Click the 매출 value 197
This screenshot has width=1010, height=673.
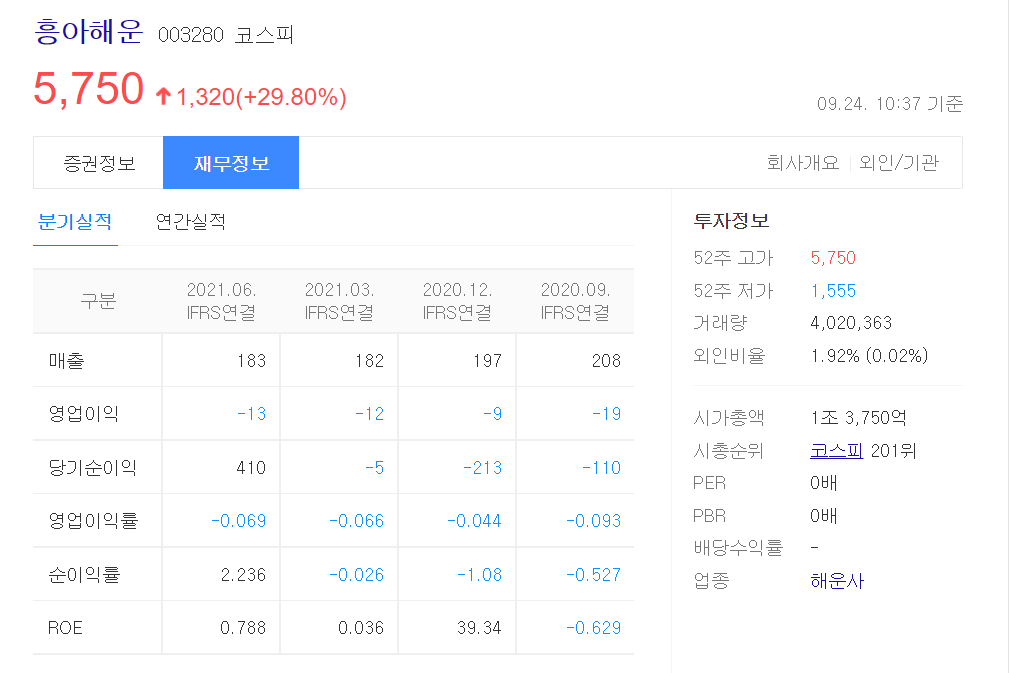pos(487,361)
